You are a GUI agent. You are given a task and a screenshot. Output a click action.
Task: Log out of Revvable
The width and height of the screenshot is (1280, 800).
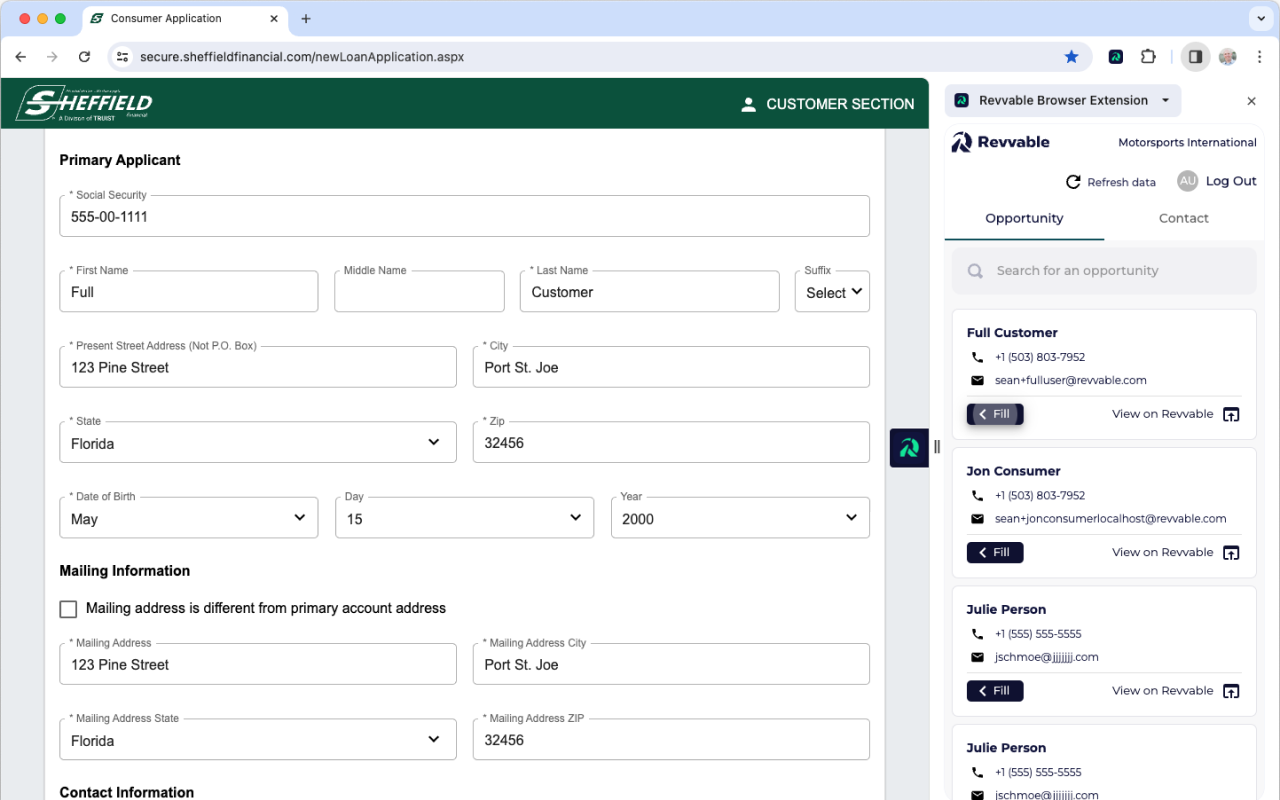(1231, 181)
